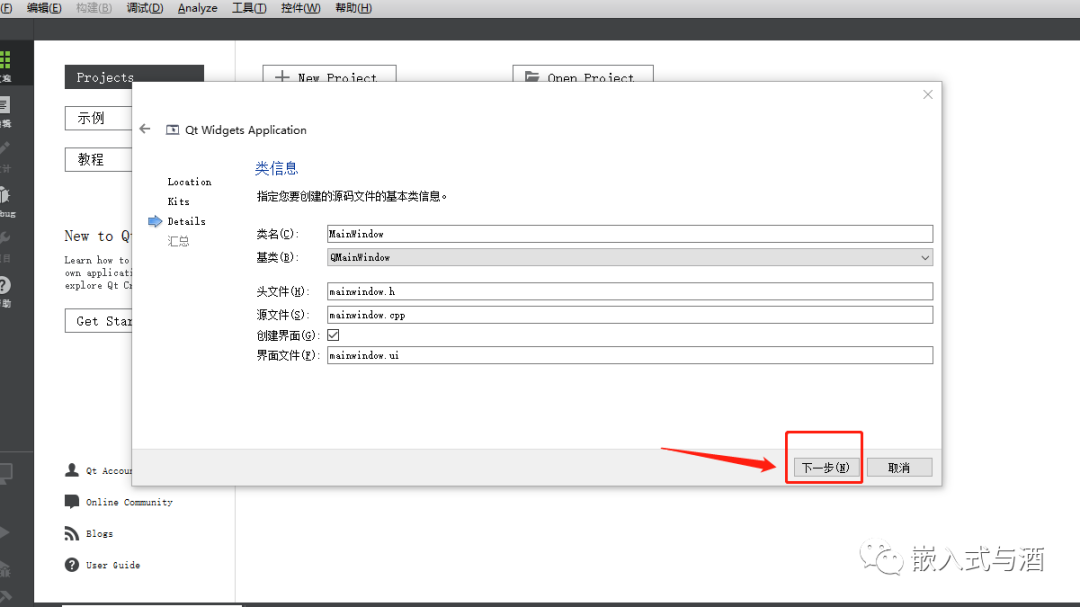Click the Projects mode wrench icon
This screenshot has width=1080, height=607.
coord(4,239)
